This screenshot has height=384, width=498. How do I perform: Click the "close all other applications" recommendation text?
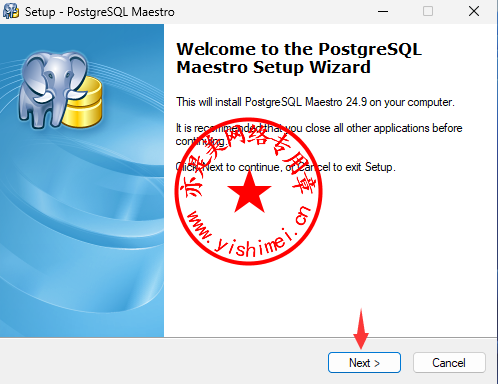(319, 134)
